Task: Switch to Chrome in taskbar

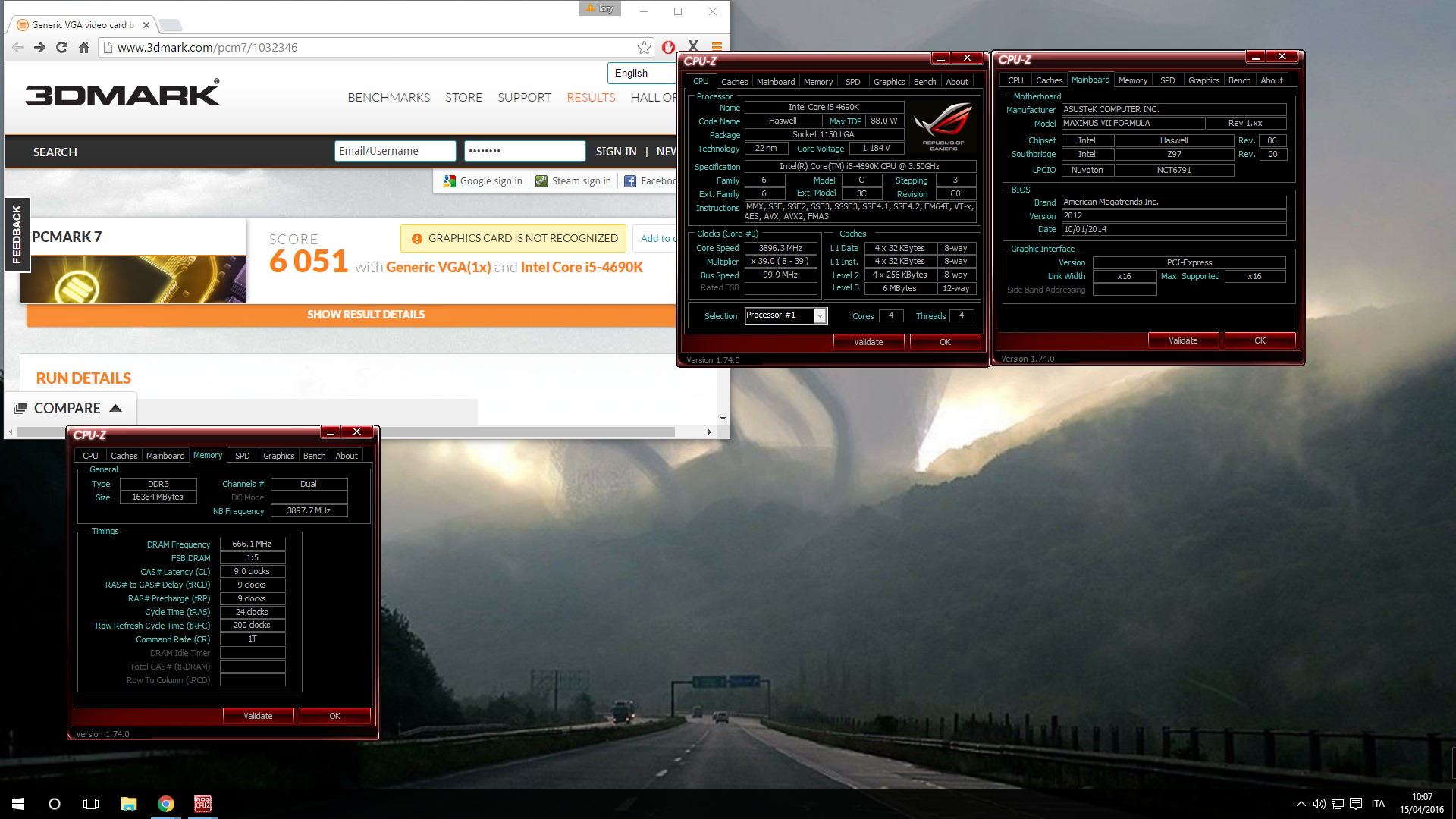Action: pos(166,804)
